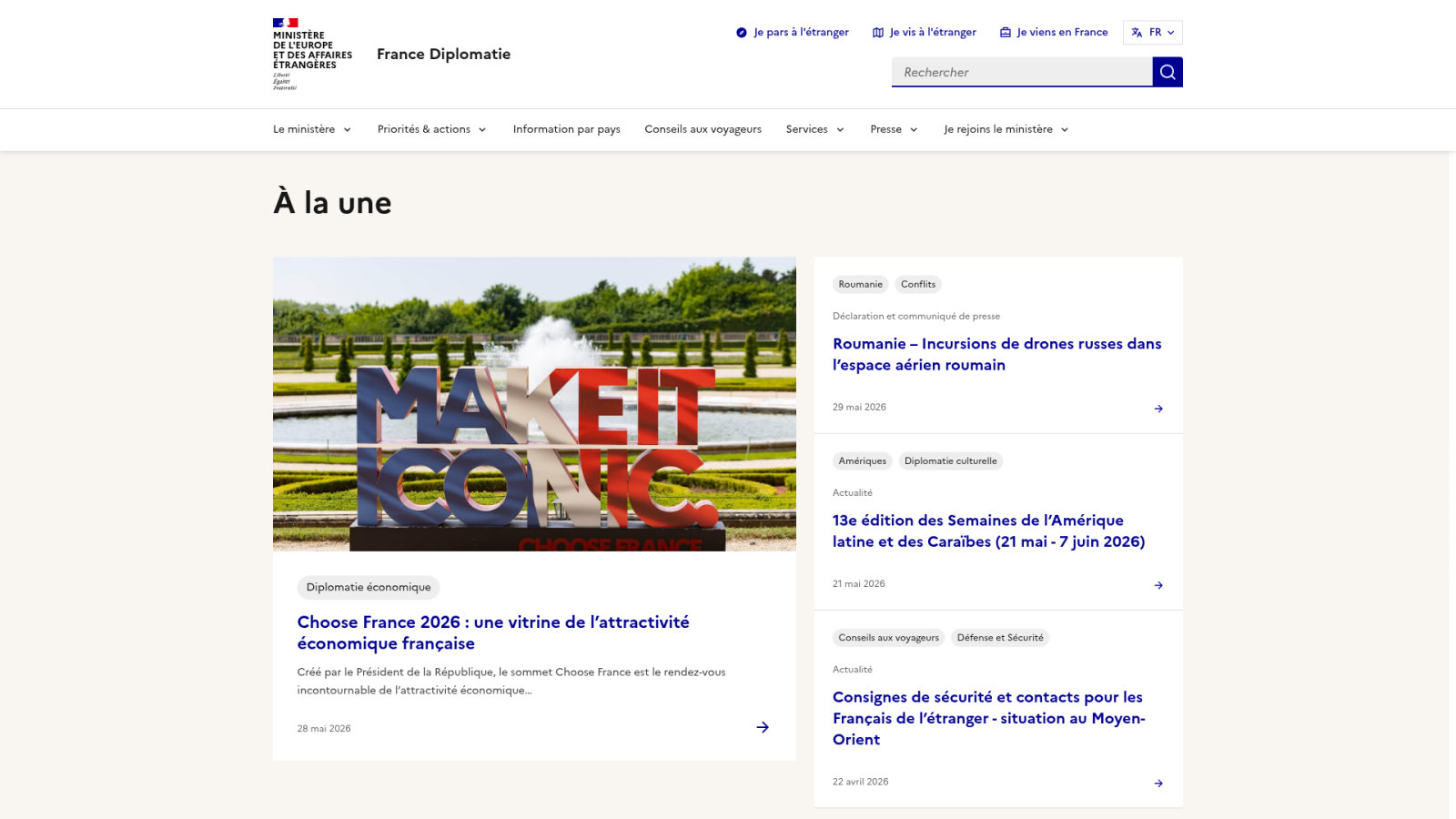Select the Amériques tag
The width and height of the screenshot is (1456, 819).
(x=863, y=460)
